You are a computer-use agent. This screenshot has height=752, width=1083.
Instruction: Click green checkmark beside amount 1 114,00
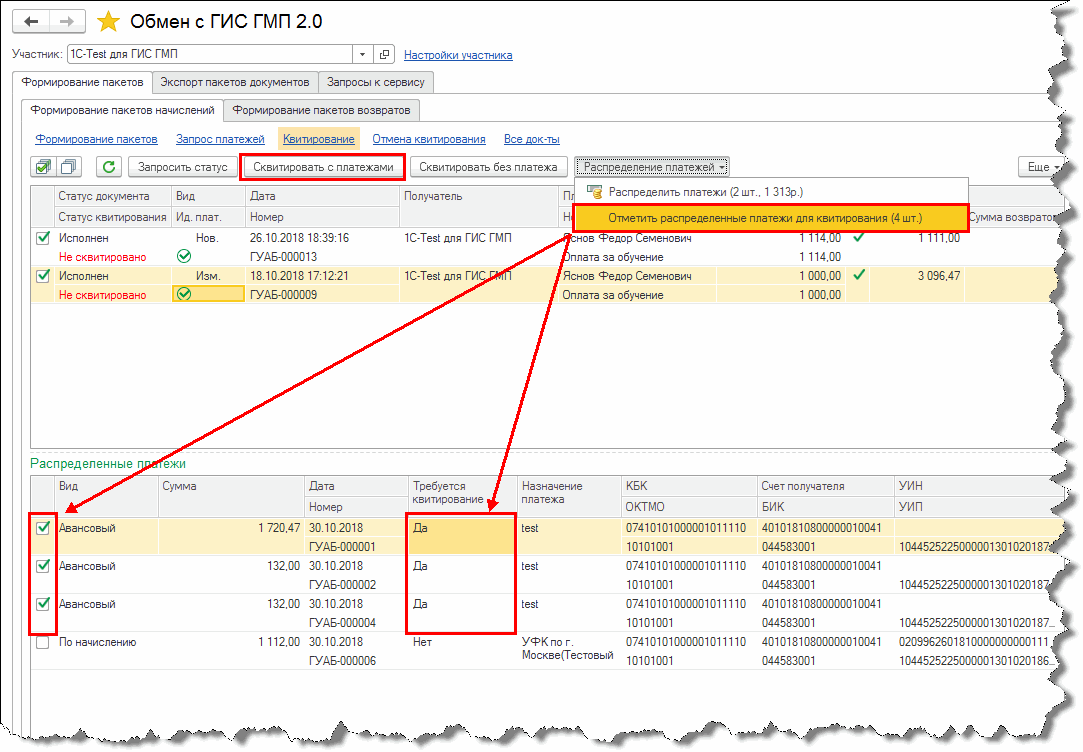859,238
